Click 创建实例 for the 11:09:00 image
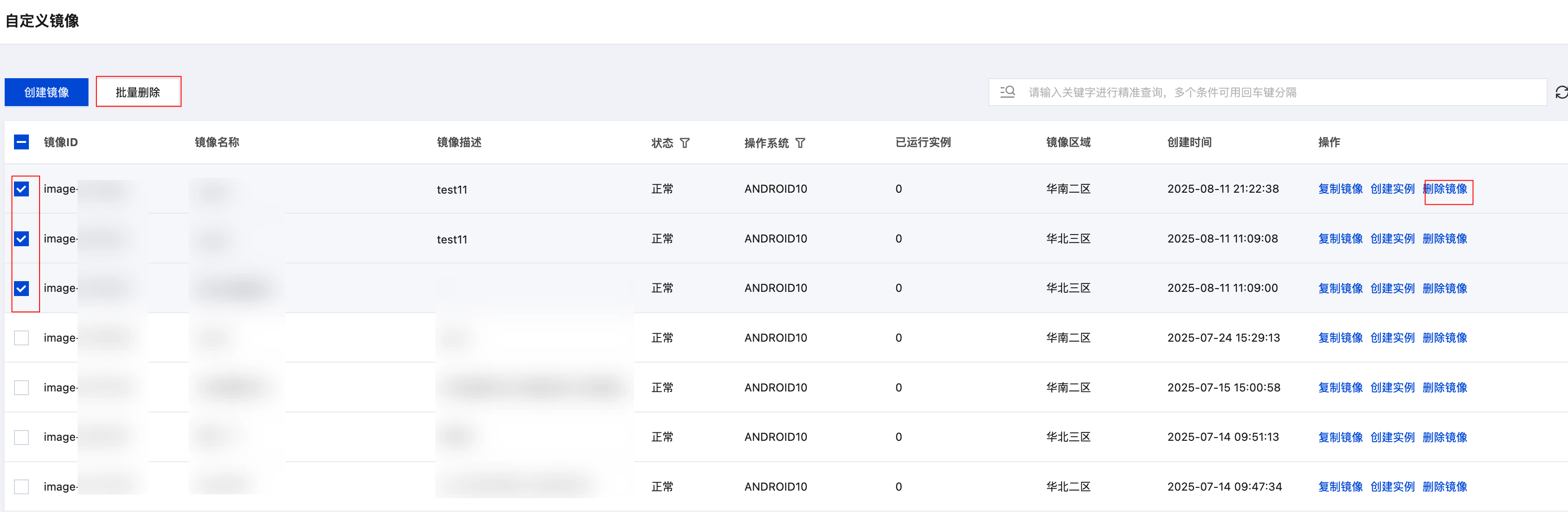 (1393, 288)
